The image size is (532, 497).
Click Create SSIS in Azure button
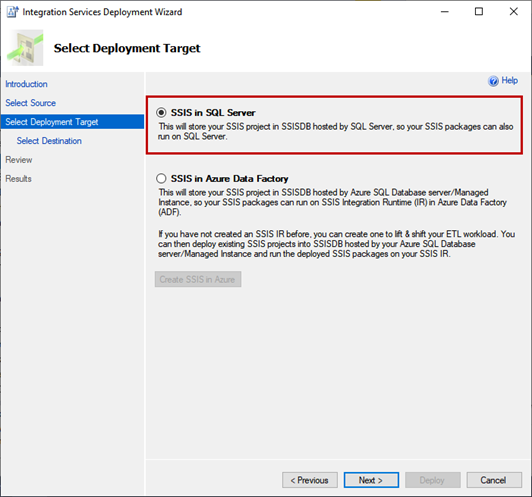pyautogui.click(x=198, y=279)
